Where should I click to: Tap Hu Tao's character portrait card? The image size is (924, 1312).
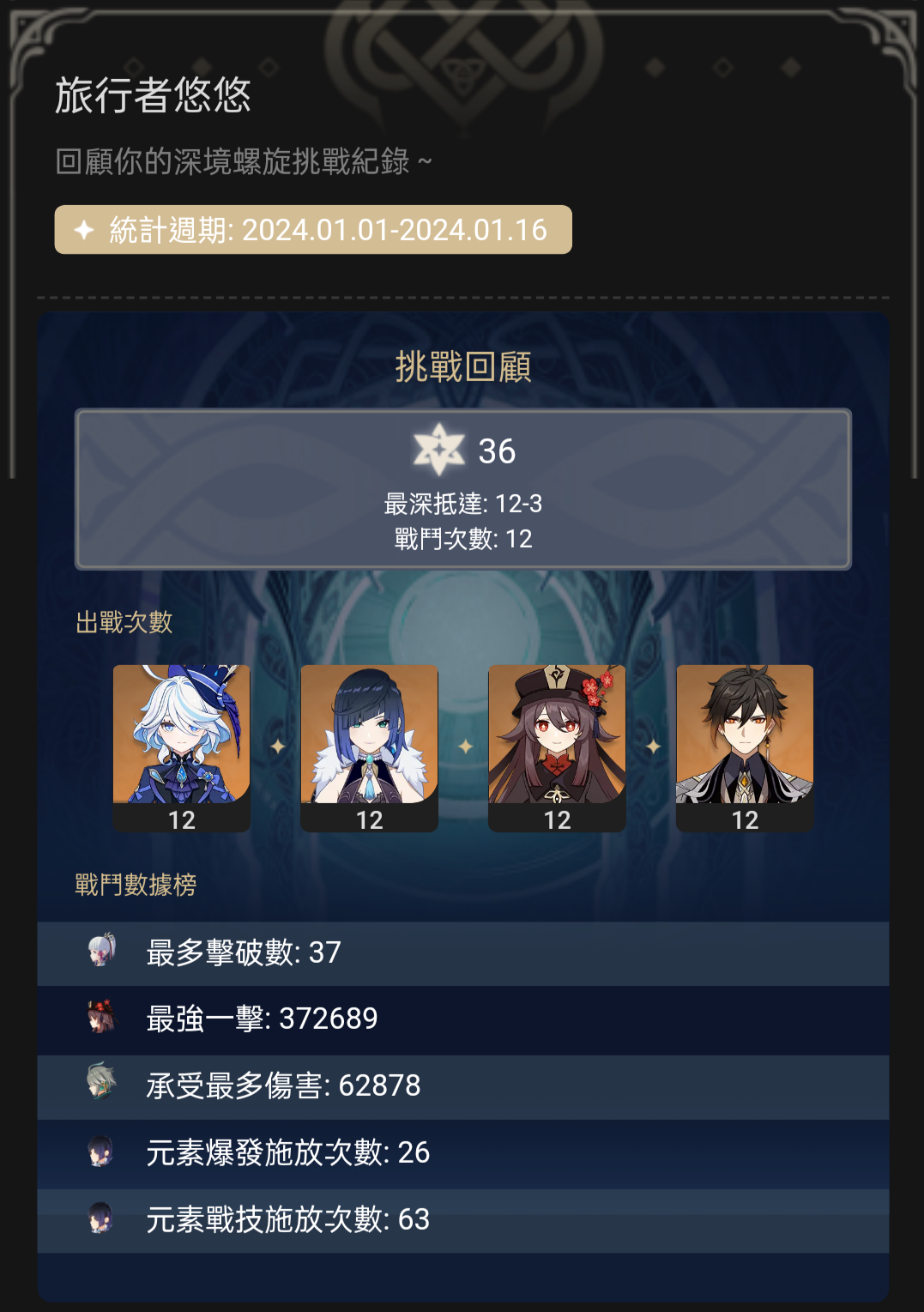coord(558,748)
